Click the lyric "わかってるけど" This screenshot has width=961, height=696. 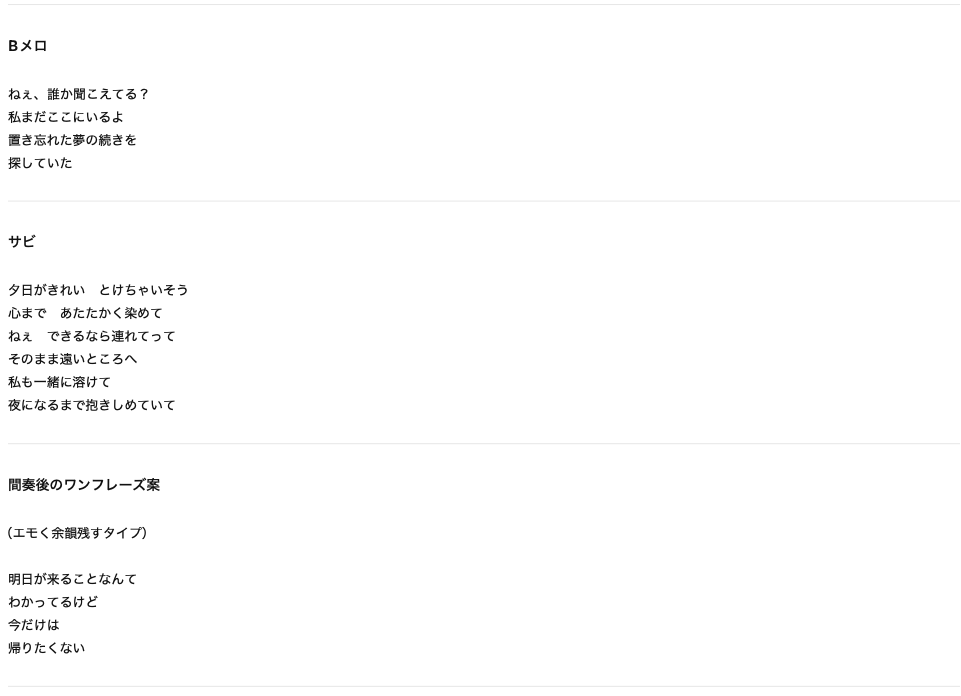[x=53, y=602]
